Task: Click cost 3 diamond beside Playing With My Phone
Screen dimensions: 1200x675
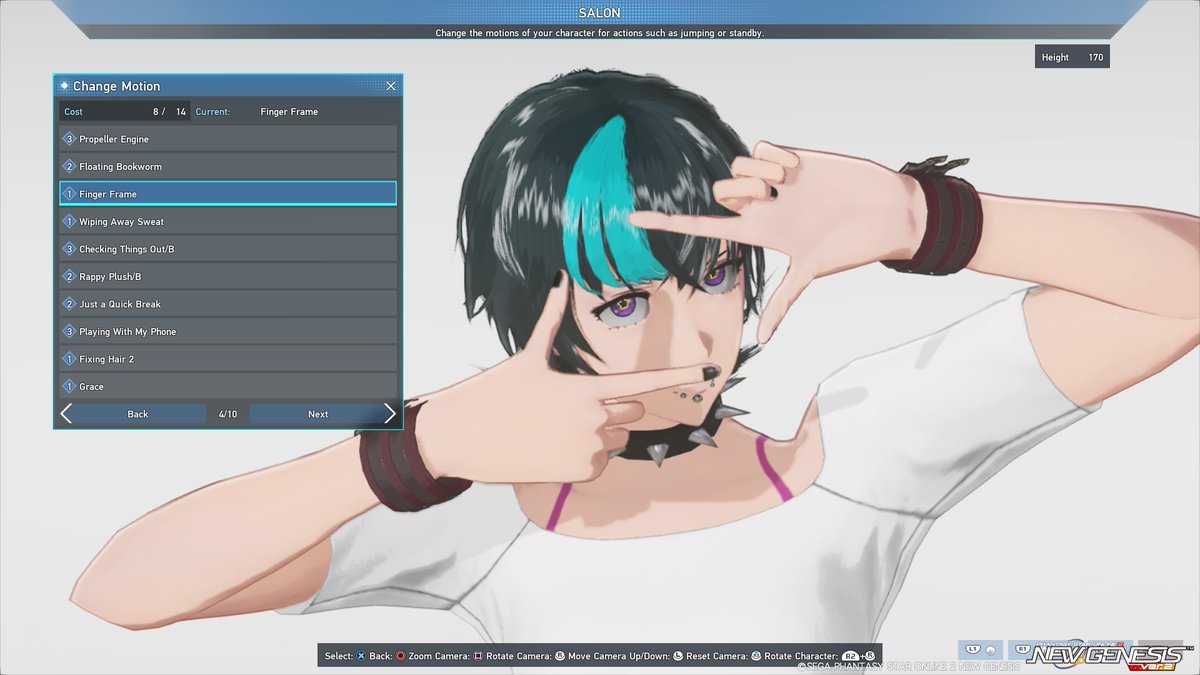Action: pyautogui.click(x=69, y=331)
